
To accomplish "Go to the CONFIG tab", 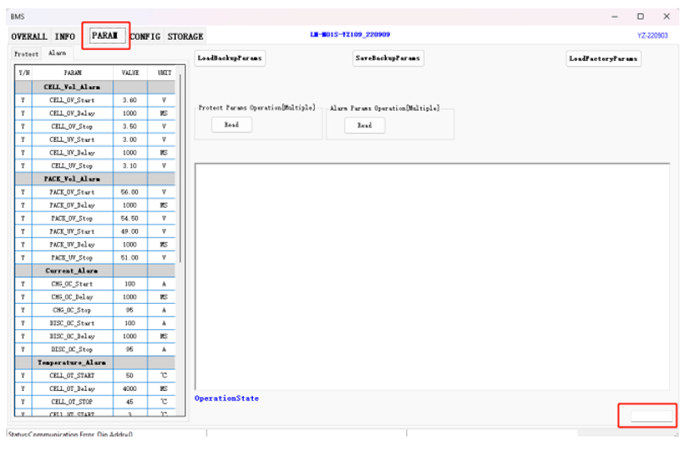I will (145, 35).
